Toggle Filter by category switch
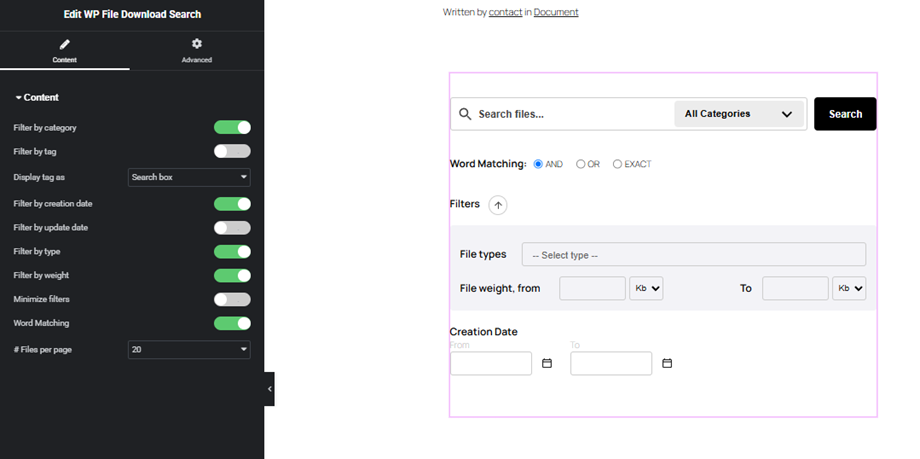Image resolution: width=920 pixels, height=459 pixels. [x=232, y=127]
